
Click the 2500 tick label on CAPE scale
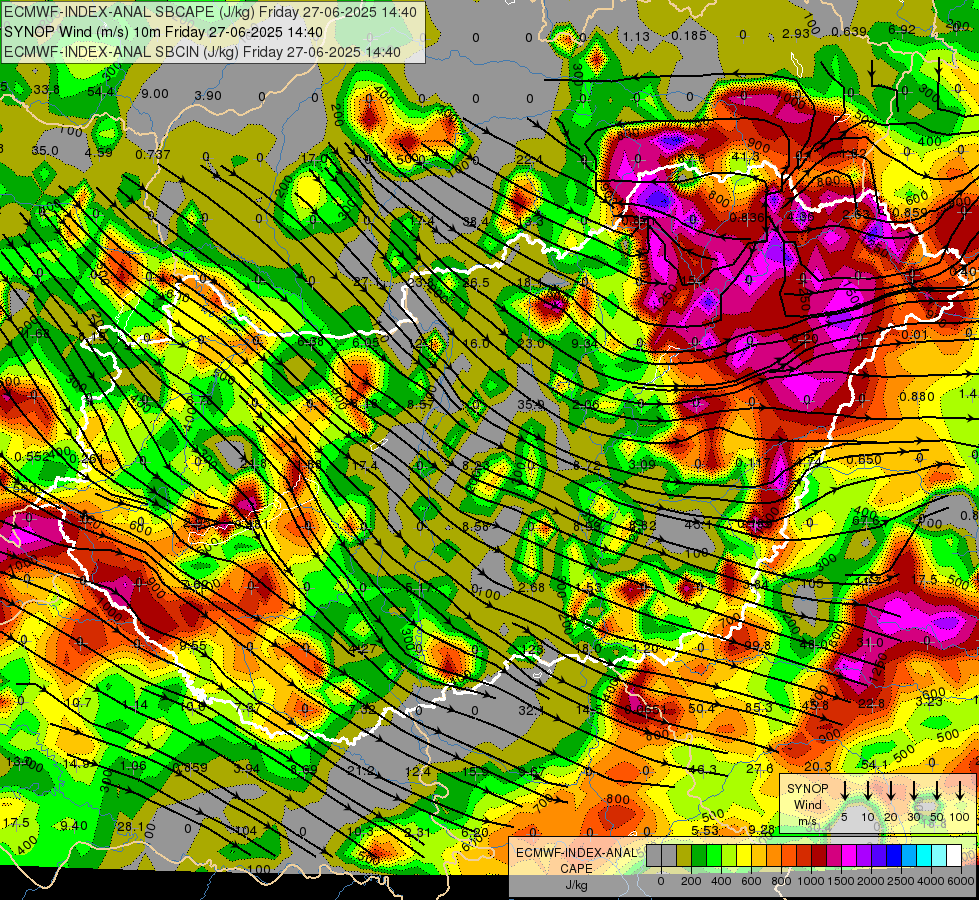point(901,881)
